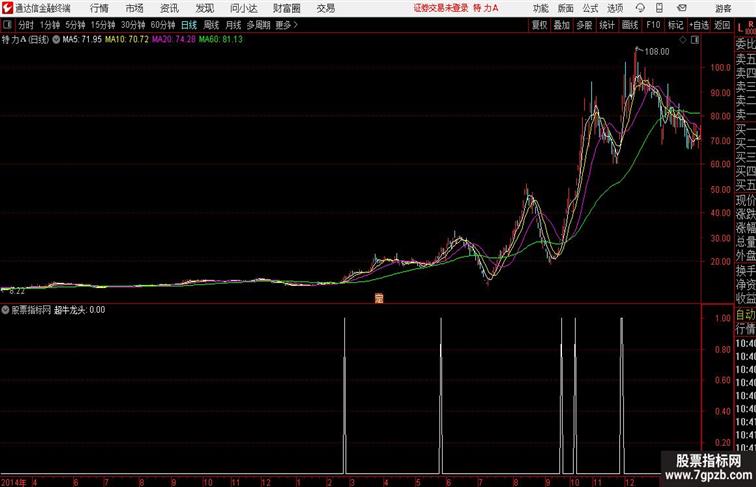Image resolution: width=756 pixels, height=487 pixels.
Task: Expand the 超牛龙头 indicator dropdown arrow
Action: 5,310
